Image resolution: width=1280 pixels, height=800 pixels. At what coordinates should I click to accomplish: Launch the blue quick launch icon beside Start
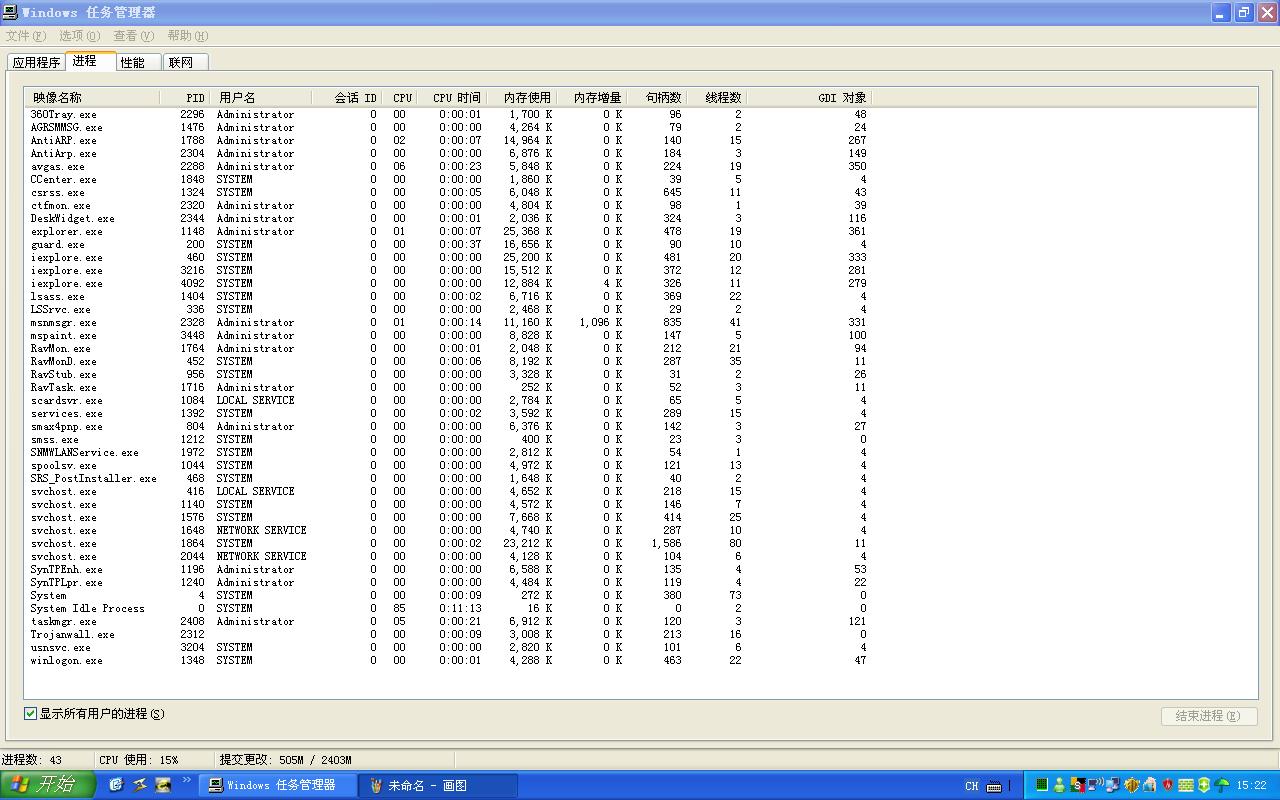click(x=116, y=785)
